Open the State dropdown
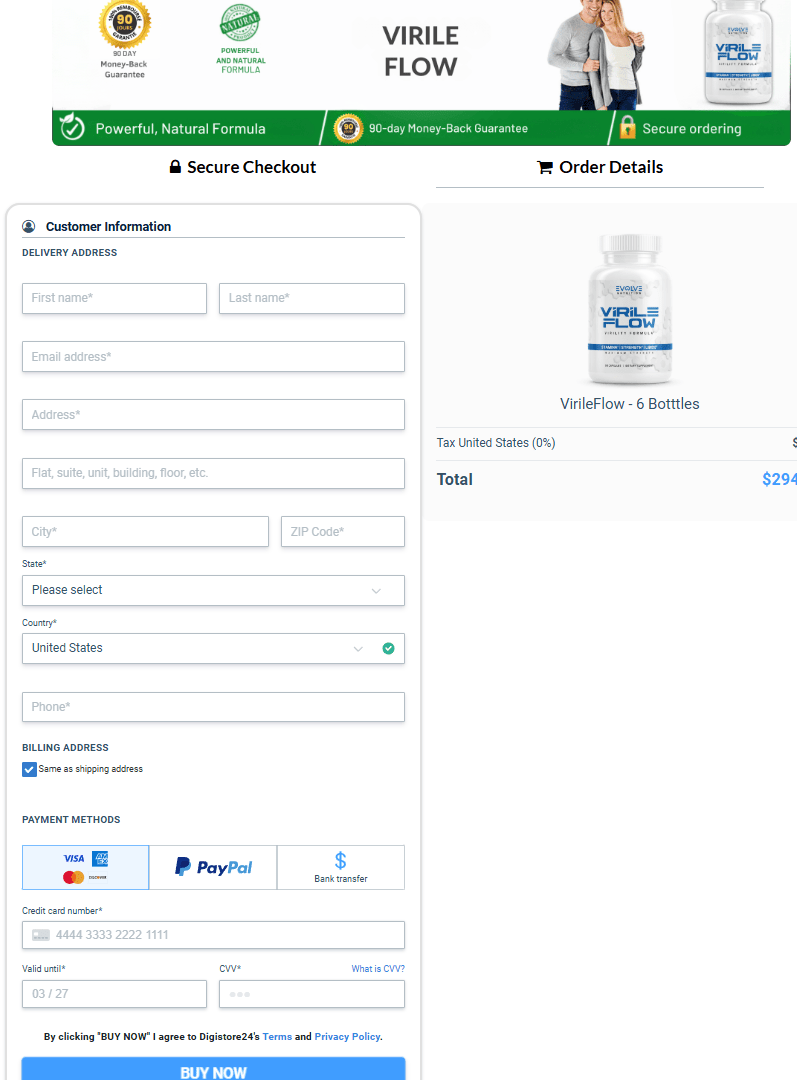The image size is (797, 1080). pos(214,590)
